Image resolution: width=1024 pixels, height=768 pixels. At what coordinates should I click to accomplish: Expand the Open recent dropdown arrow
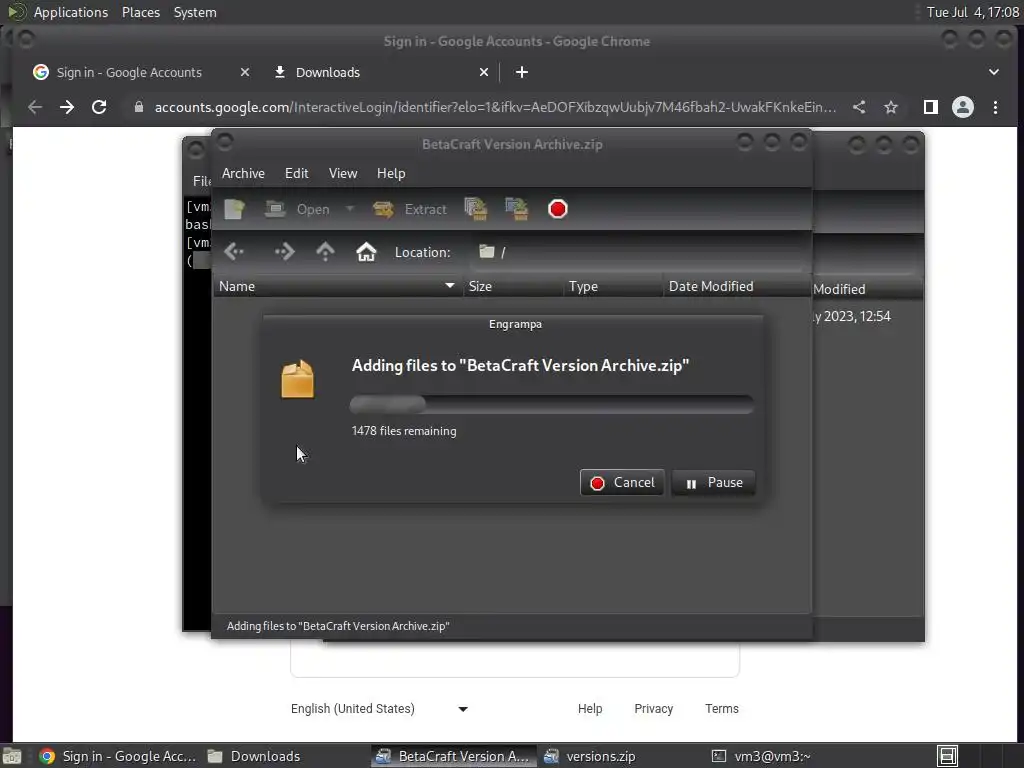350,209
